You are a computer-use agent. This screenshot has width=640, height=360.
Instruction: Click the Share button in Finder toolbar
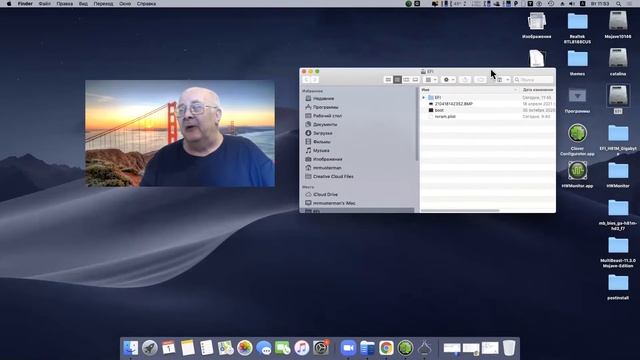click(465, 80)
